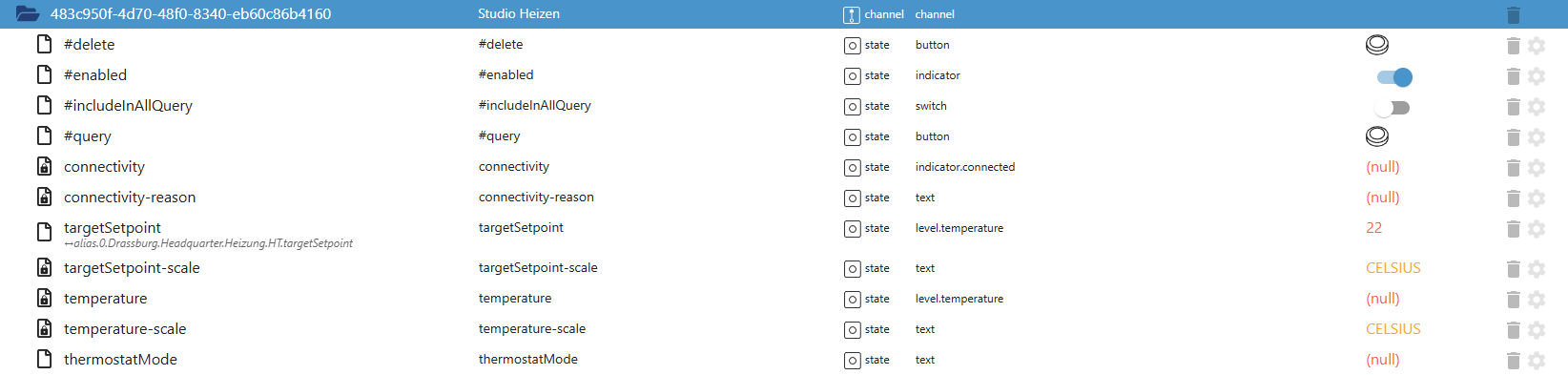Push the #query button control
Image resolution: width=1568 pixels, height=375 pixels.
click(x=1377, y=136)
